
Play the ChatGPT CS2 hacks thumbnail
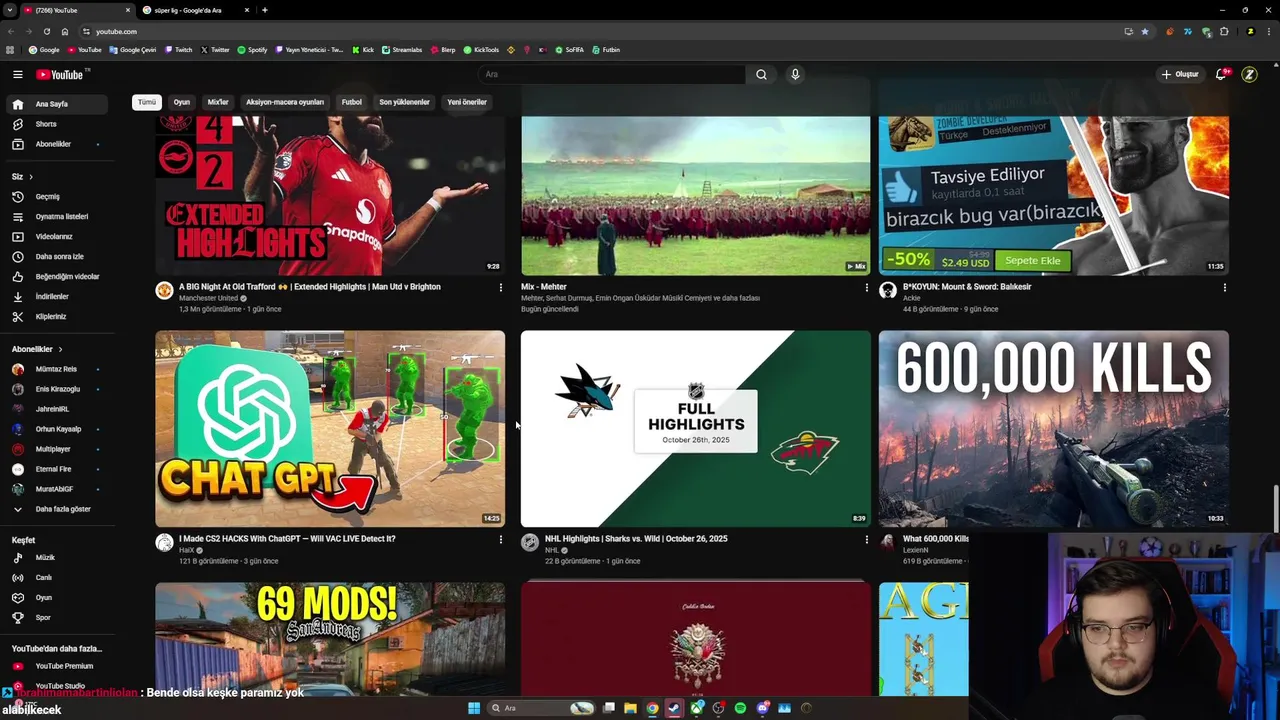click(x=330, y=428)
